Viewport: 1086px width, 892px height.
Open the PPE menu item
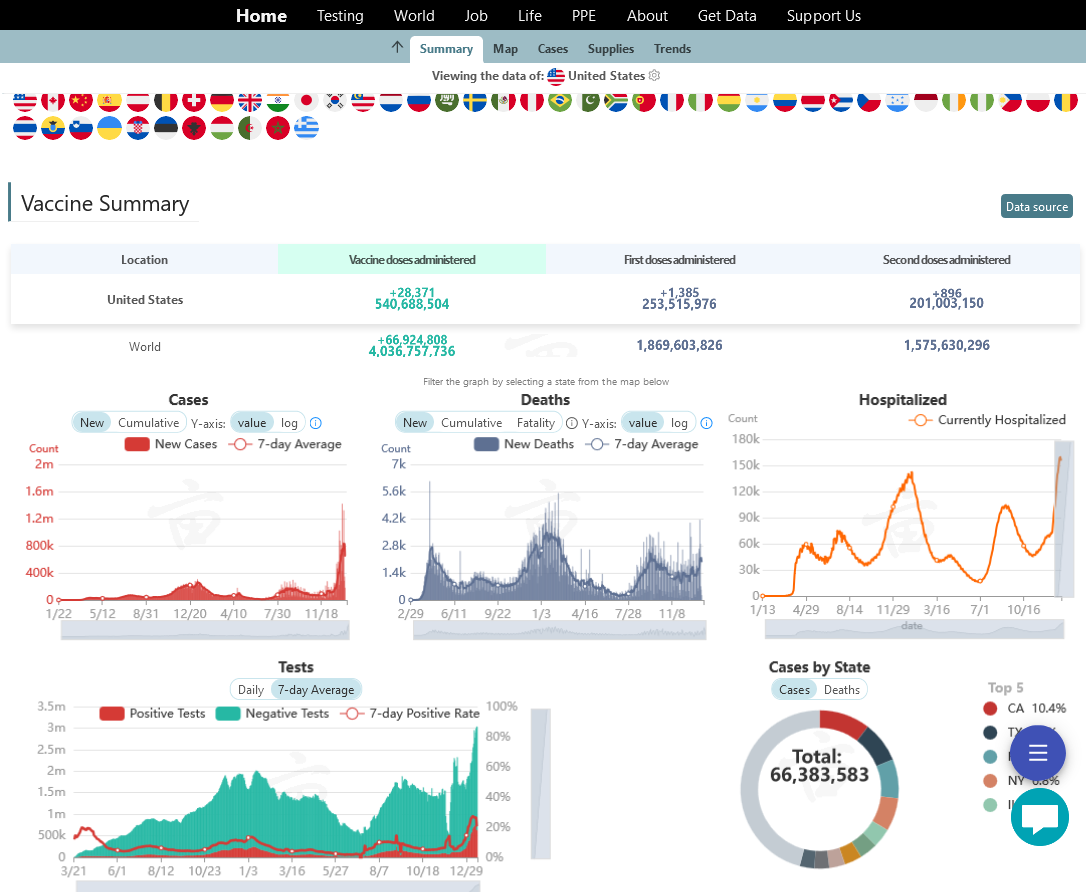(x=584, y=16)
